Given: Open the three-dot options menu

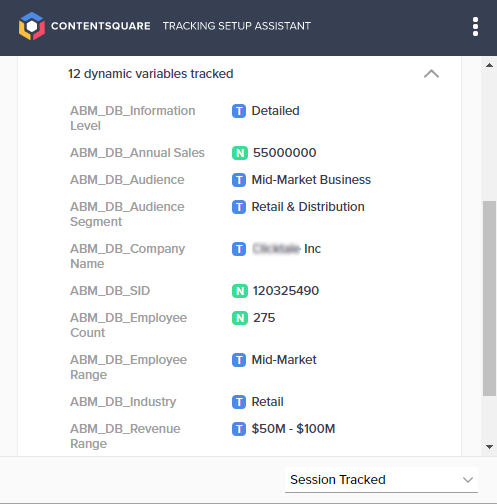Looking at the screenshot, I should pyautogui.click(x=475, y=26).
